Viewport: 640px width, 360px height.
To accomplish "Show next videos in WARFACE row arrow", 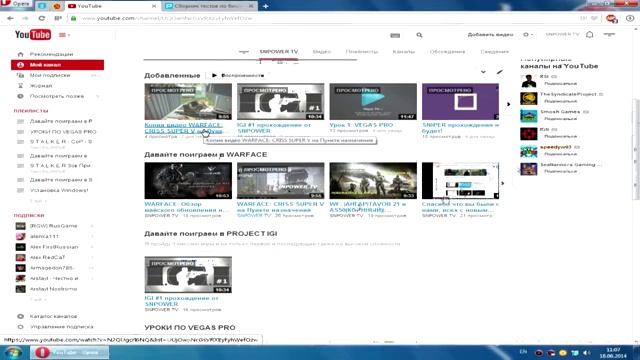I will coord(502,183).
